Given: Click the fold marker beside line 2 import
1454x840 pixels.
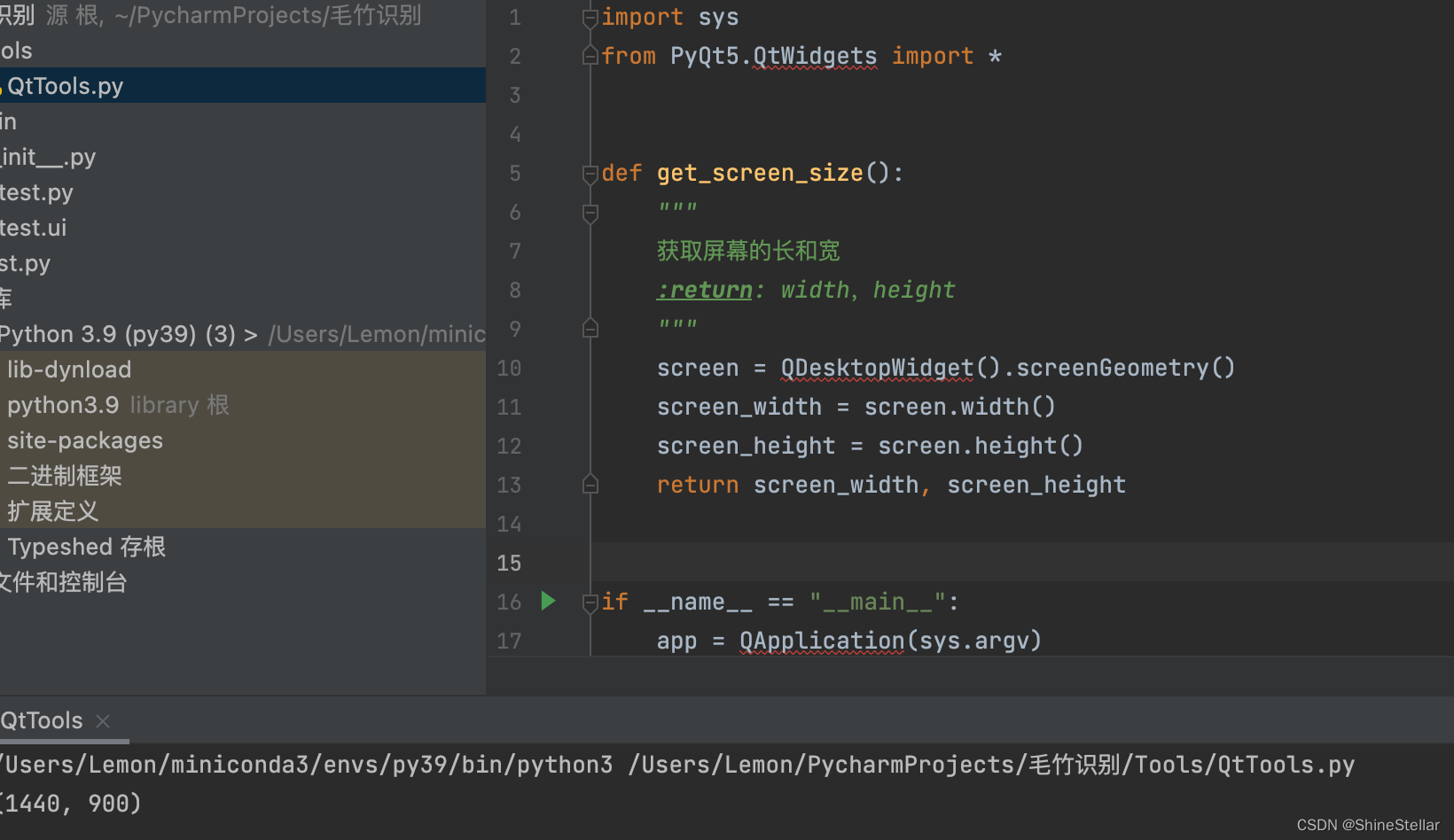Looking at the screenshot, I should pos(590,56).
